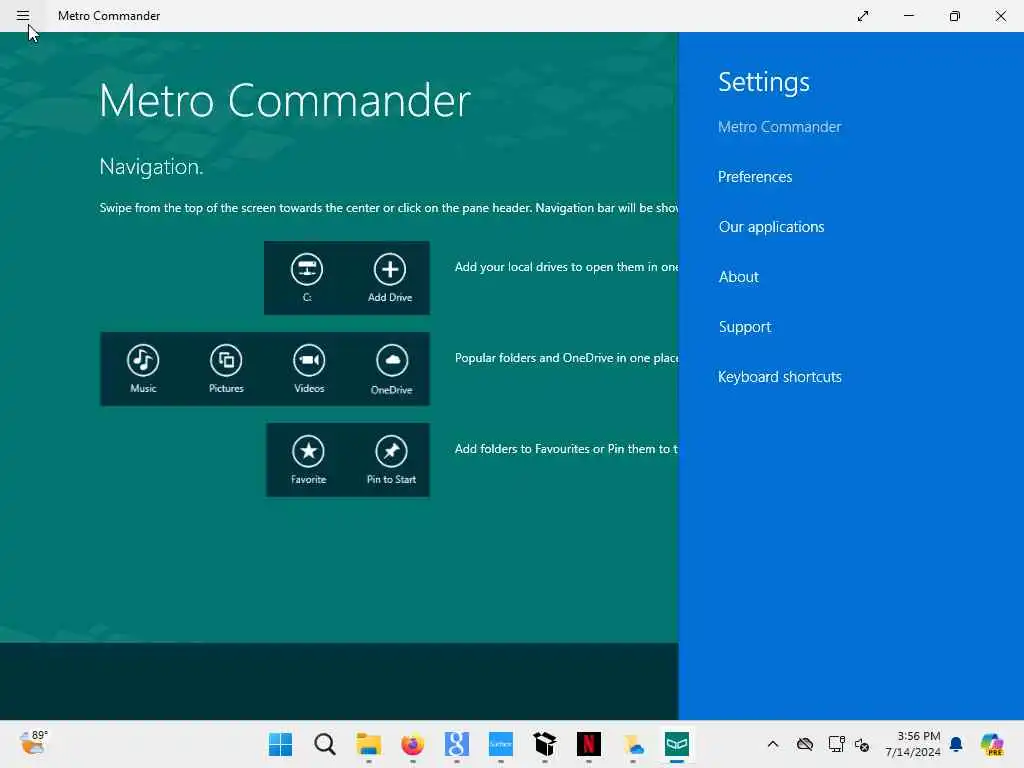Open taskbar Search icon
This screenshot has height=768, width=1024.
(325, 744)
